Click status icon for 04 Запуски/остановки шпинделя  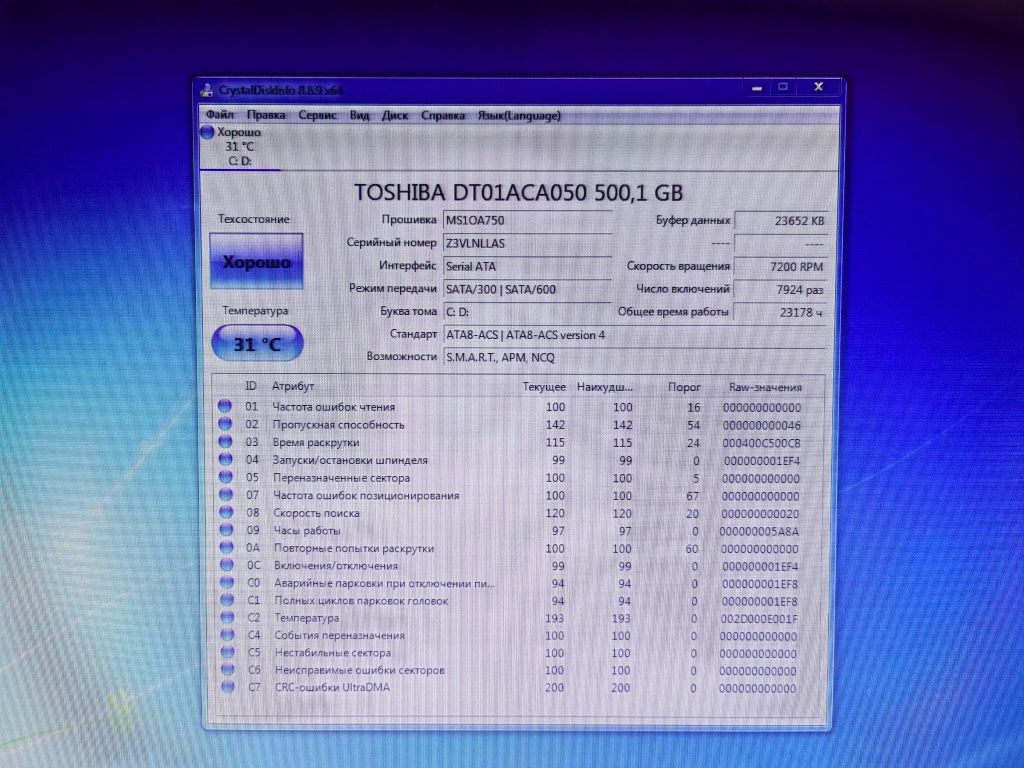pos(226,459)
